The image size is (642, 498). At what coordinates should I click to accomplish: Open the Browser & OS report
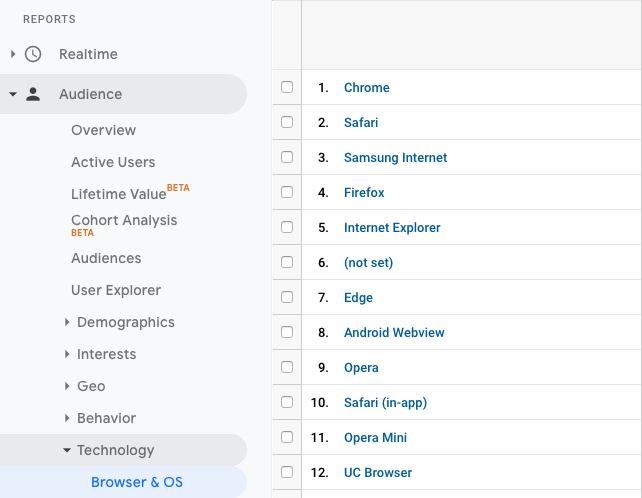coord(137,482)
